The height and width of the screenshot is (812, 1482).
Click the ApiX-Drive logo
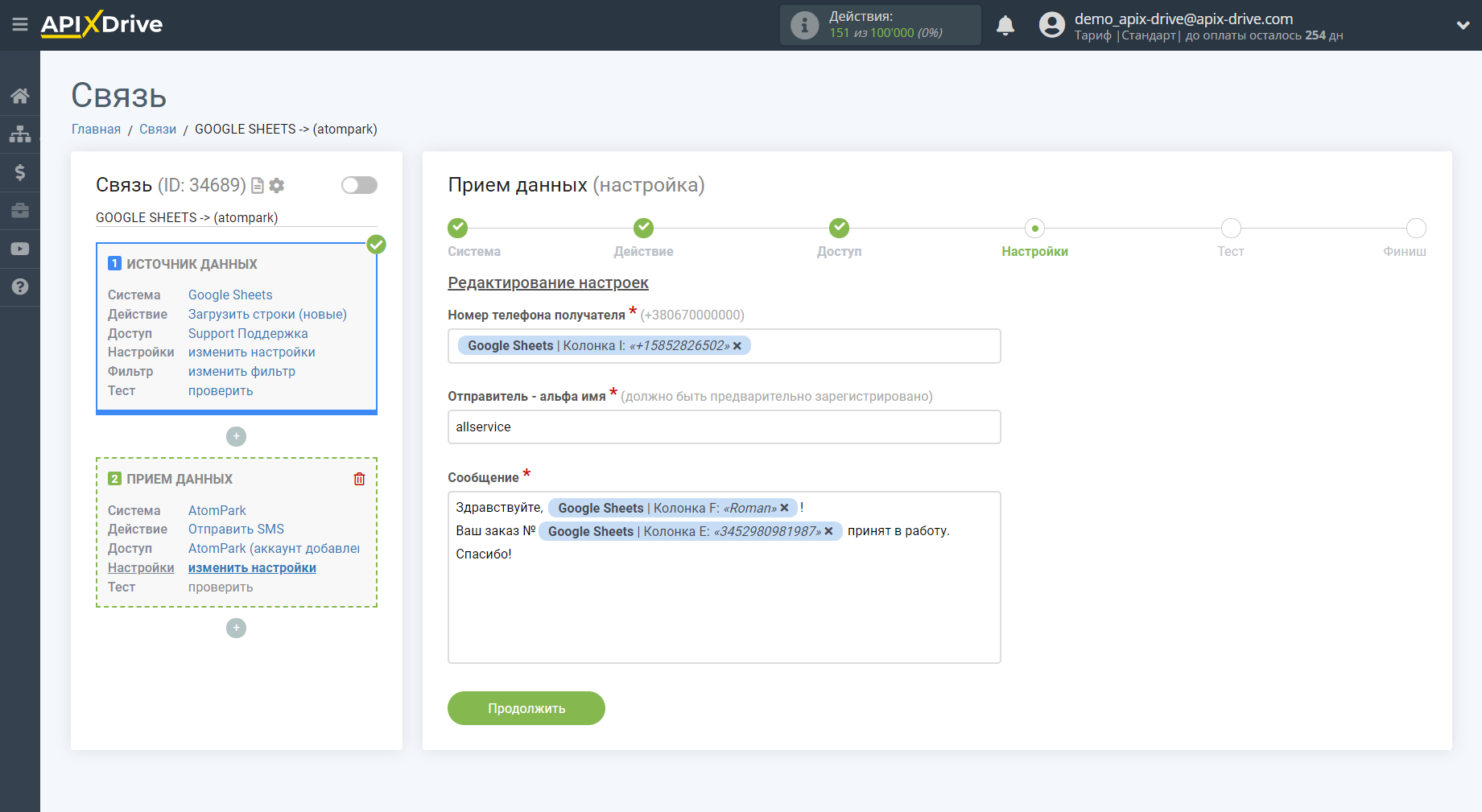click(101, 24)
